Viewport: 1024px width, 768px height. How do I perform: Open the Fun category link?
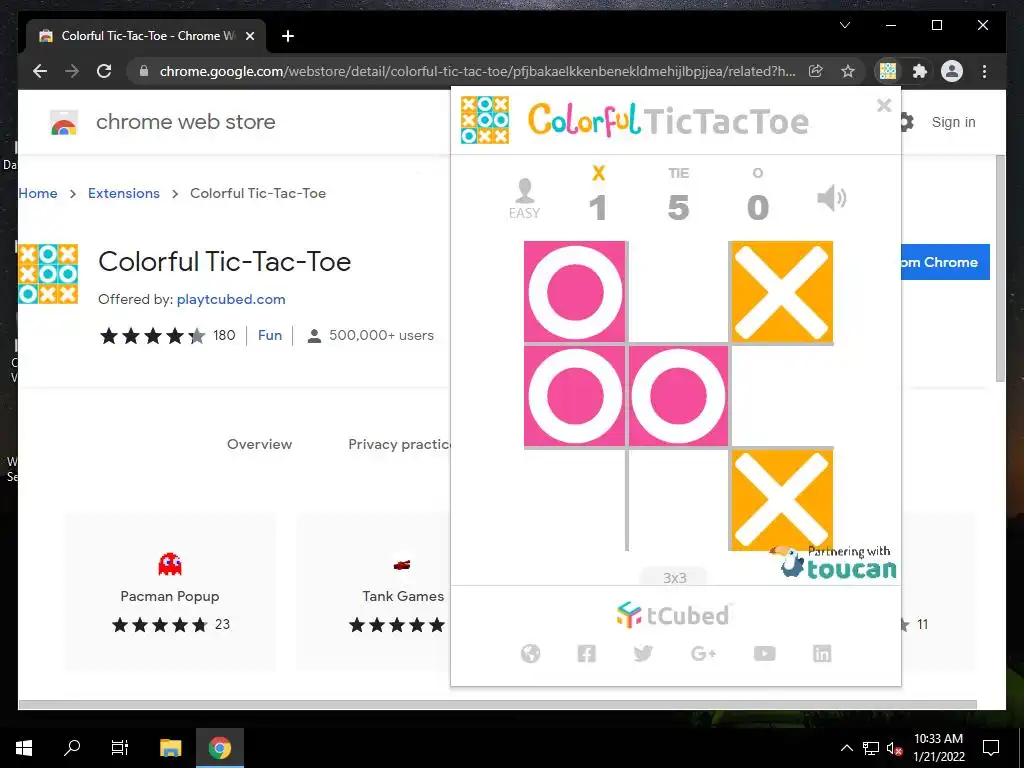pos(270,335)
